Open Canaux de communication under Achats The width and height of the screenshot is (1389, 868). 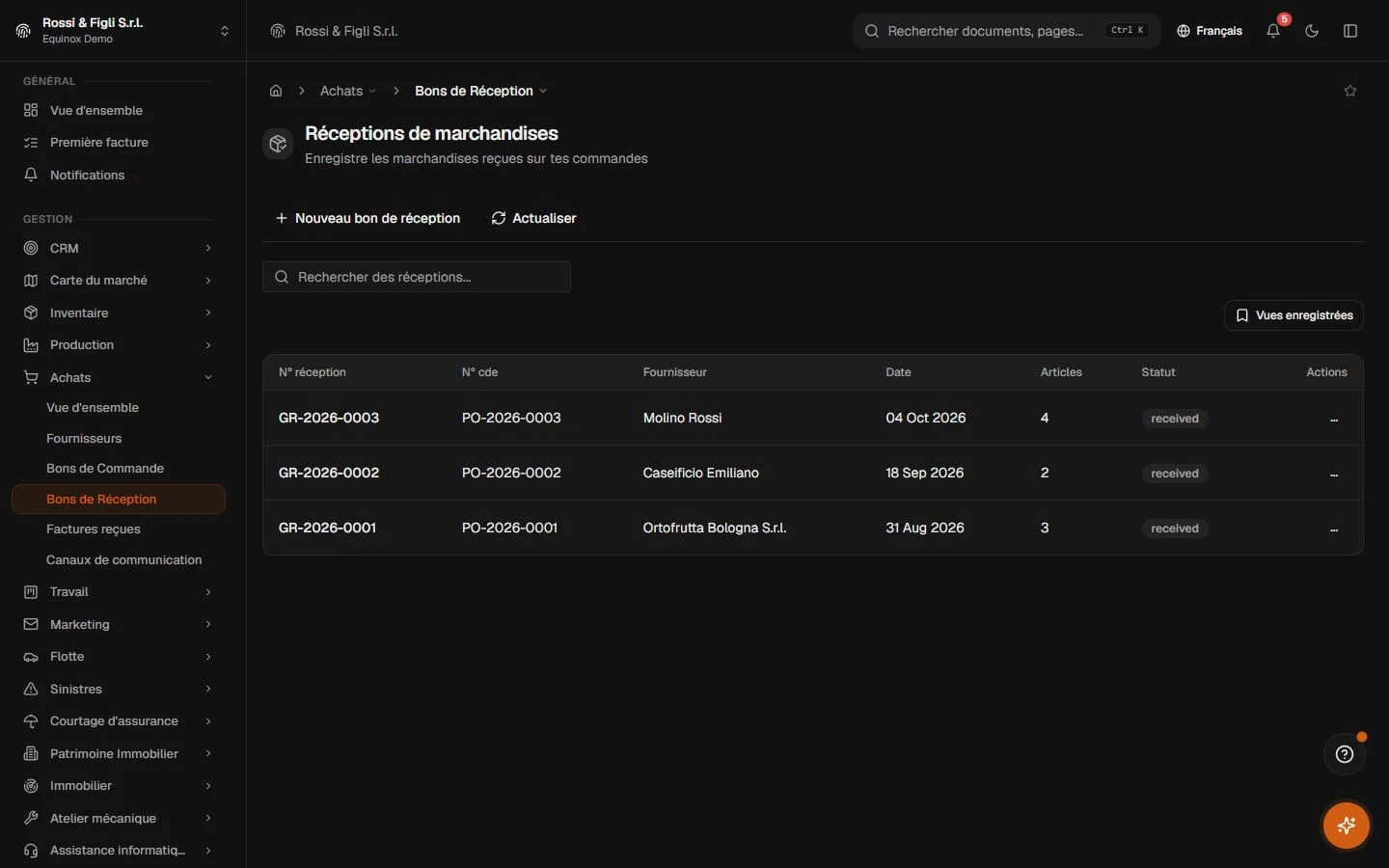pos(119,559)
